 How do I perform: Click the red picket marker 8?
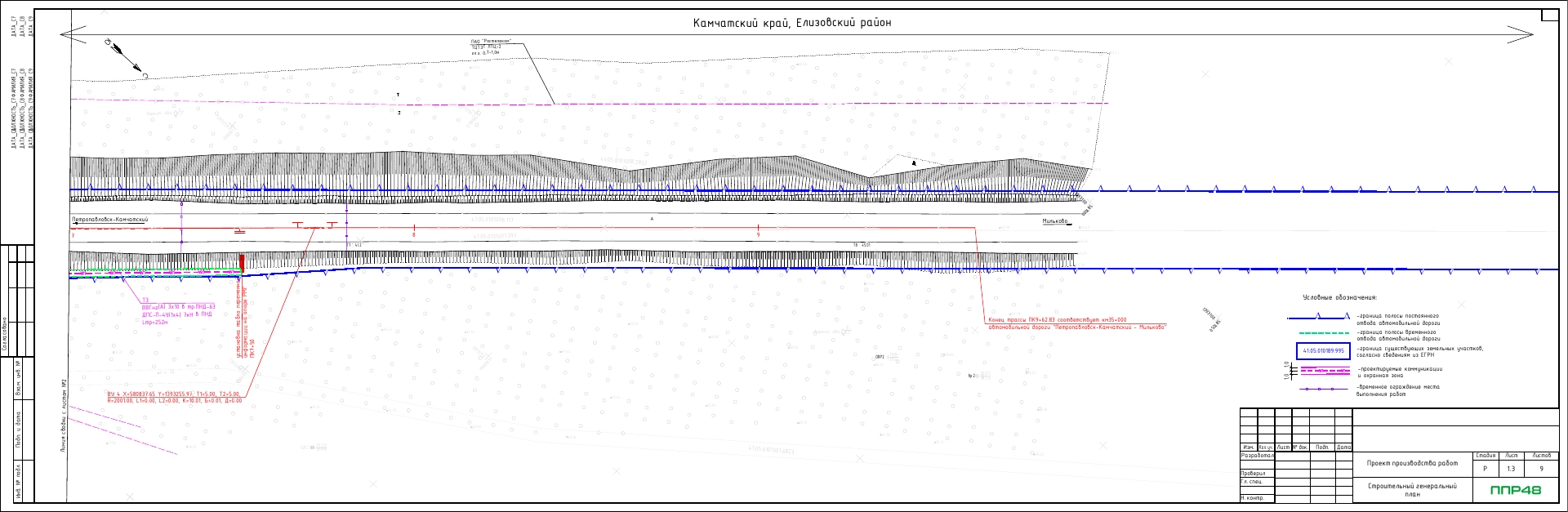[414, 229]
